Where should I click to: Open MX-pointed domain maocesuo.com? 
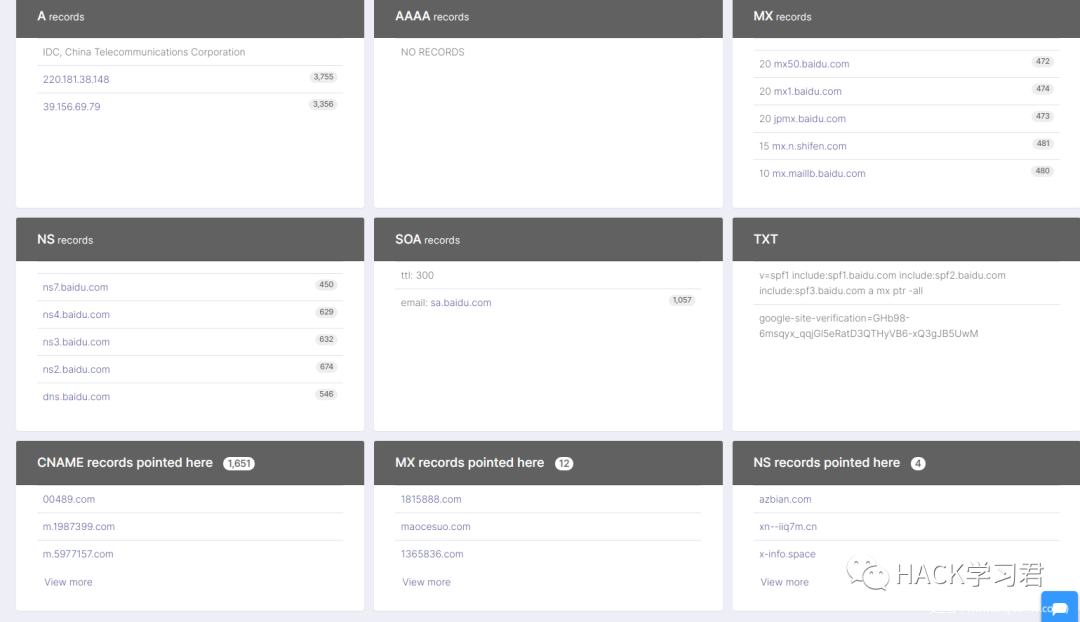coord(435,527)
